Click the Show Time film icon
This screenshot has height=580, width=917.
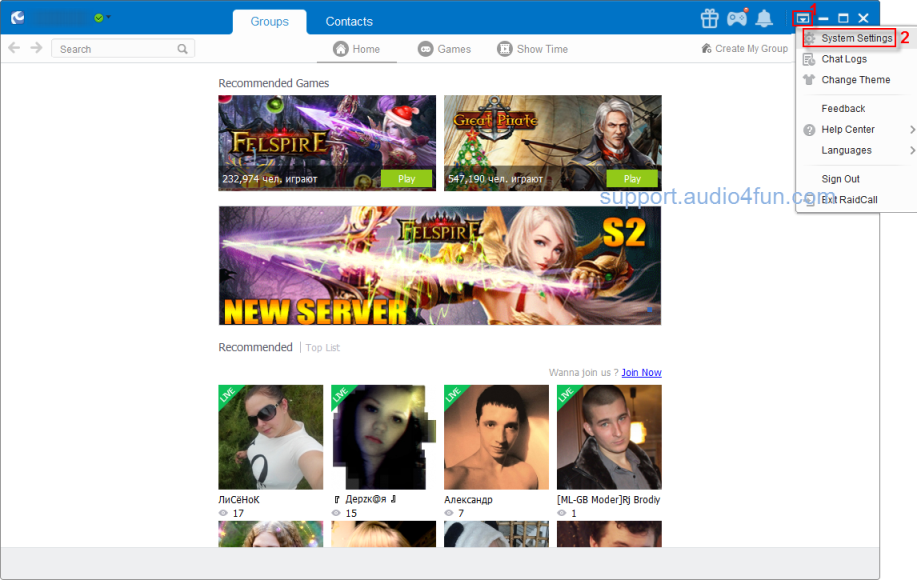505,49
